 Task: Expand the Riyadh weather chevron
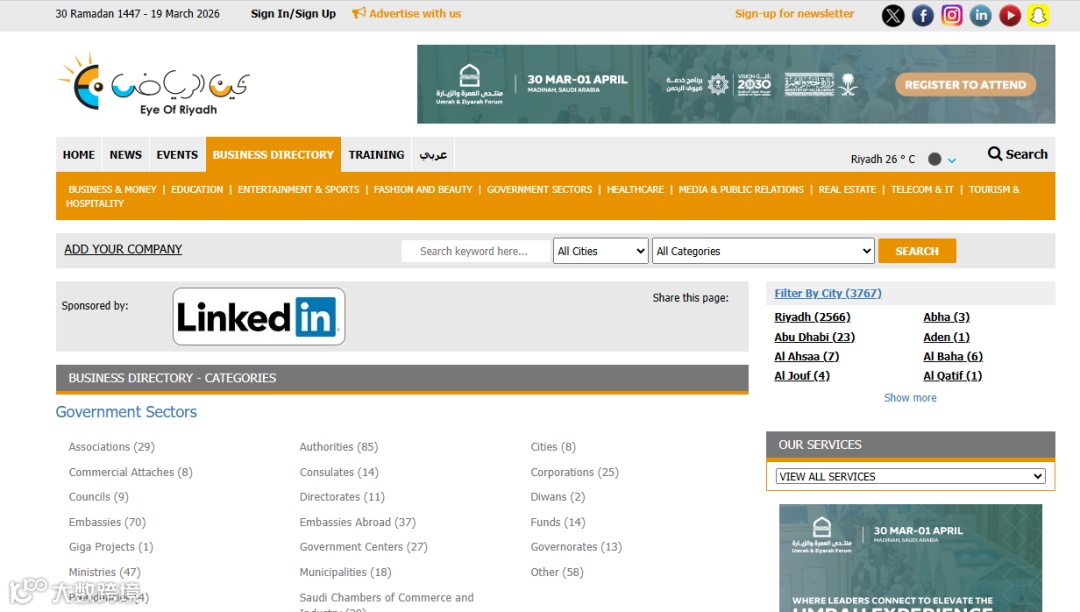click(x=952, y=160)
